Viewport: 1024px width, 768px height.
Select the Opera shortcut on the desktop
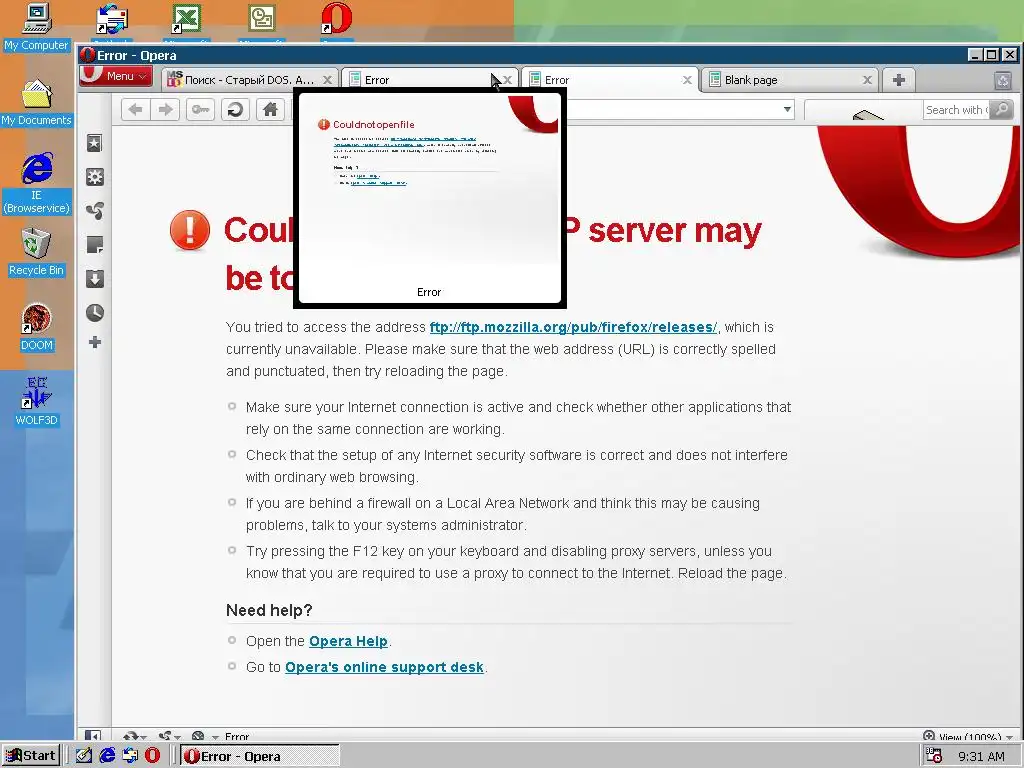click(x=336, y=20)
